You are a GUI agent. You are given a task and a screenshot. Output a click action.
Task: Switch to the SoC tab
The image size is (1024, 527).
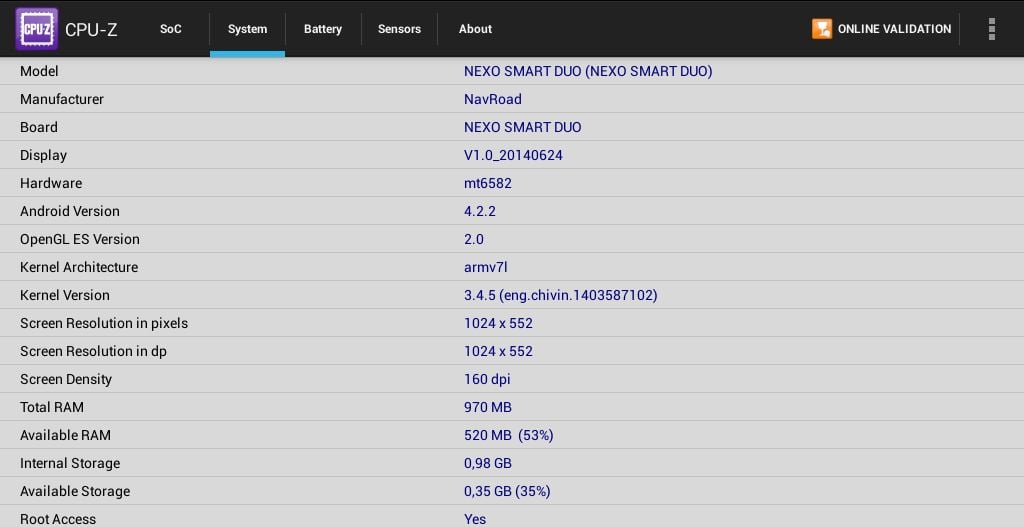170,29
